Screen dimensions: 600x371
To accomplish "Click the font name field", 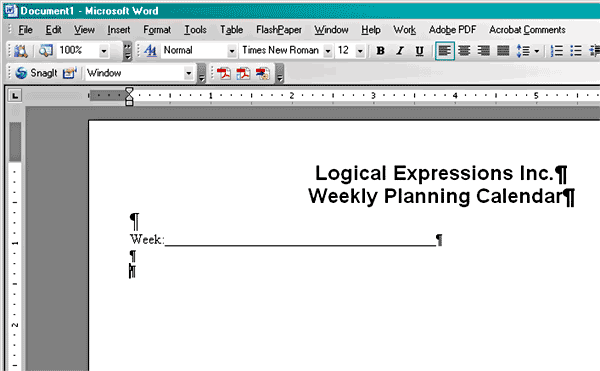I will click(281, 50).
